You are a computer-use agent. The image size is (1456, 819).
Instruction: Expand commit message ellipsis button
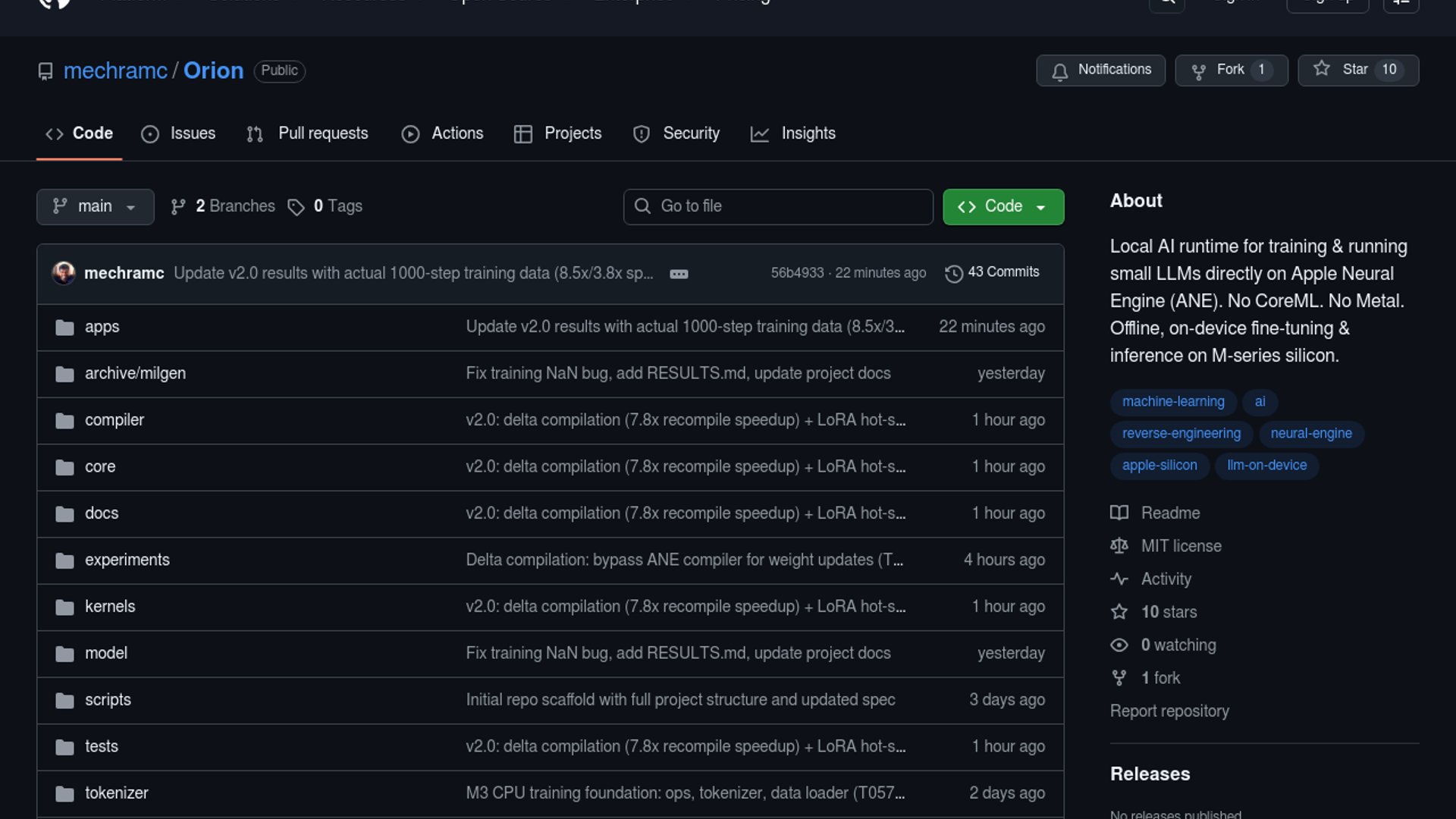[x=679, y=274]
